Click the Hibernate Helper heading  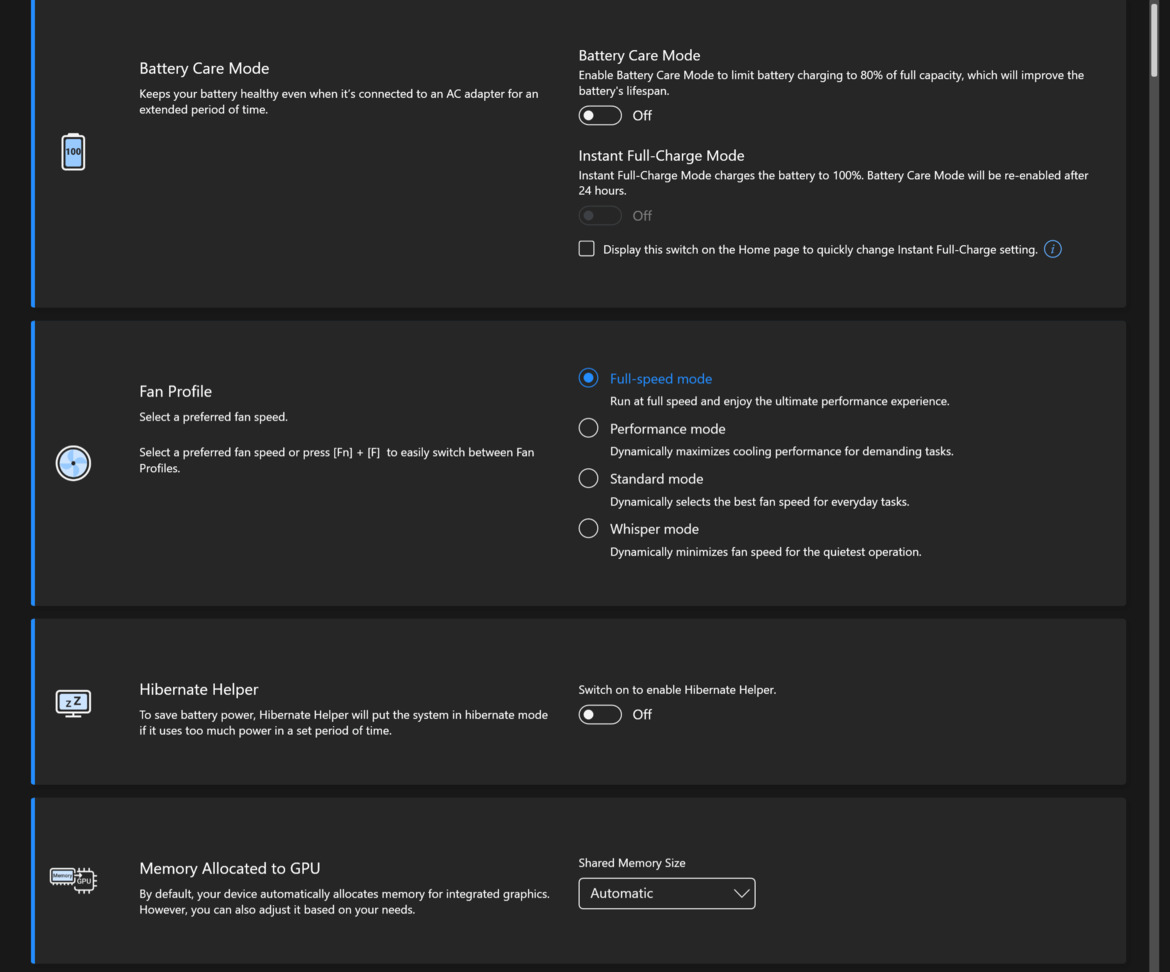[198, 689]
